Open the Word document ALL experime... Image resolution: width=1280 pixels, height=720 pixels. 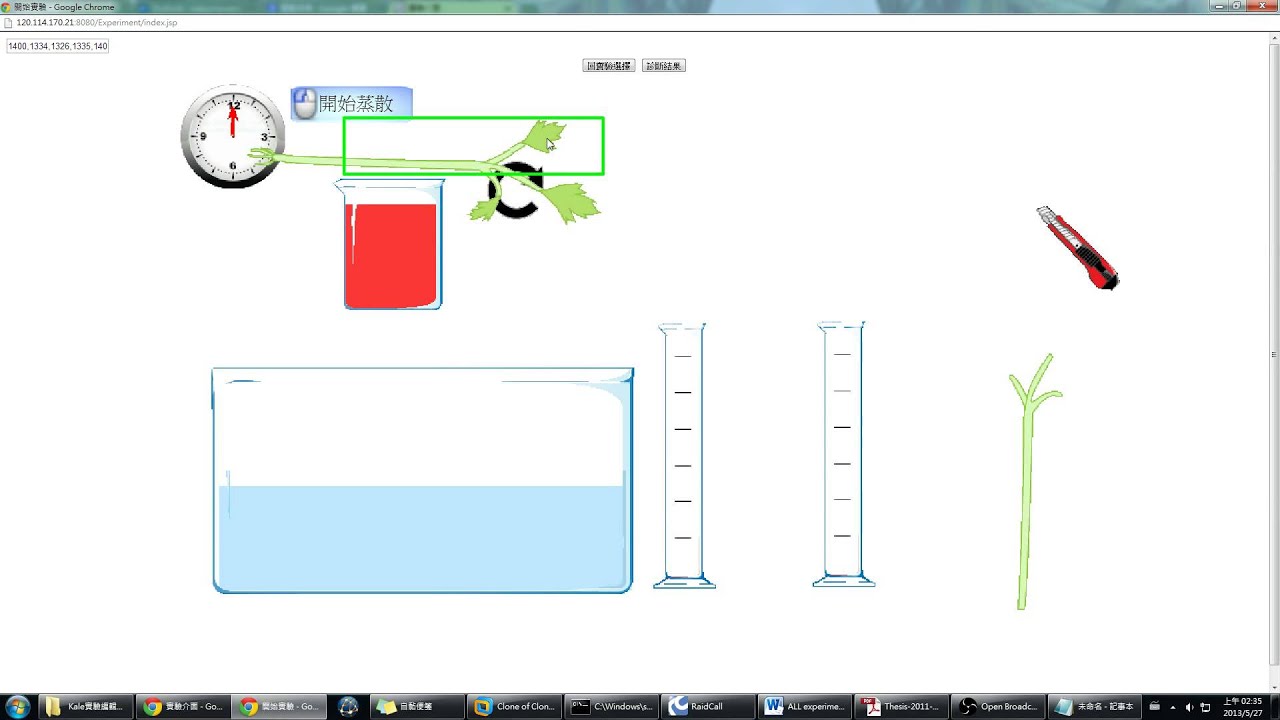point(806,707)
